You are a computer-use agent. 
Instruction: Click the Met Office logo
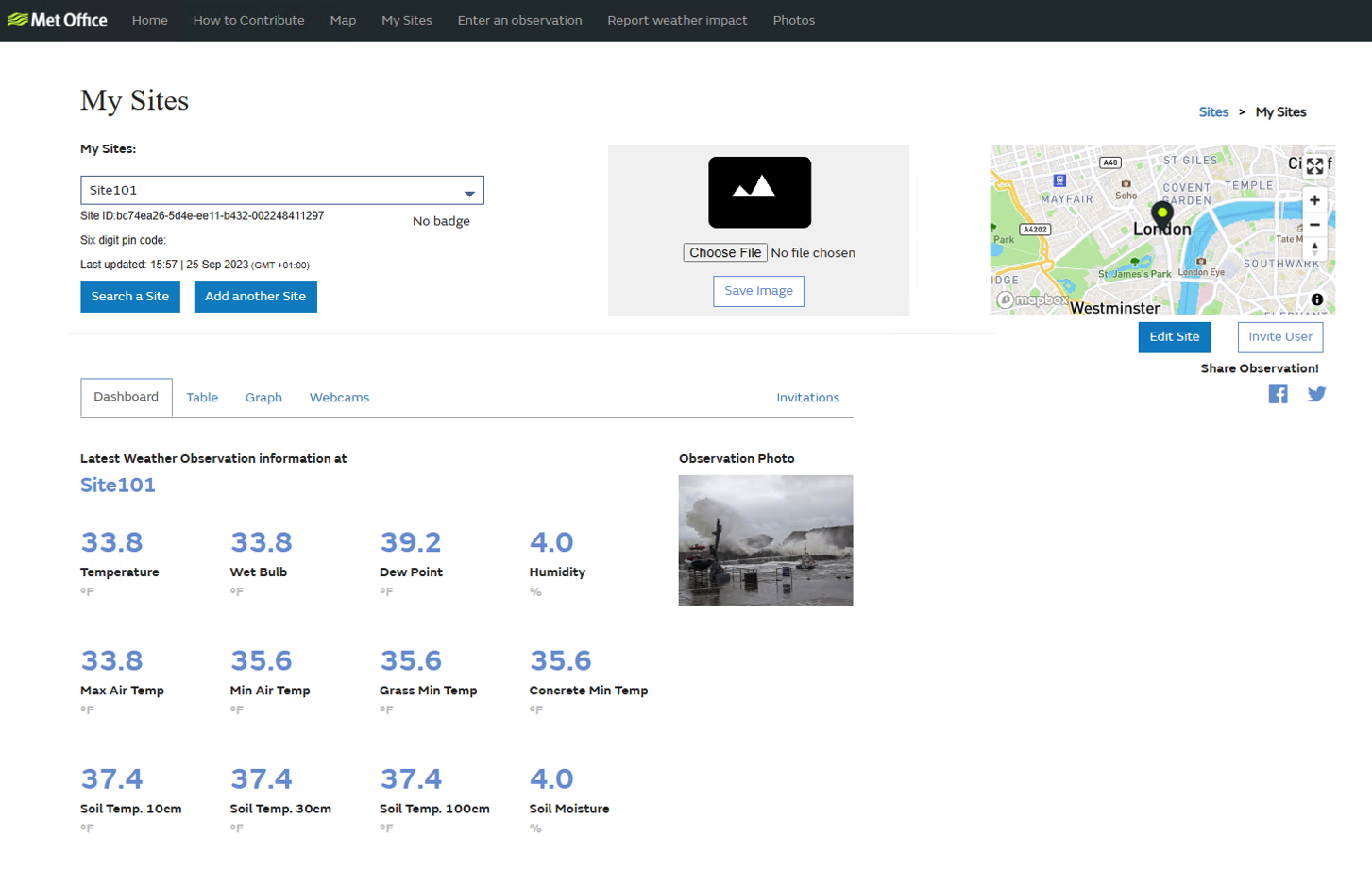pyautogui.click(x=57, y=20)
